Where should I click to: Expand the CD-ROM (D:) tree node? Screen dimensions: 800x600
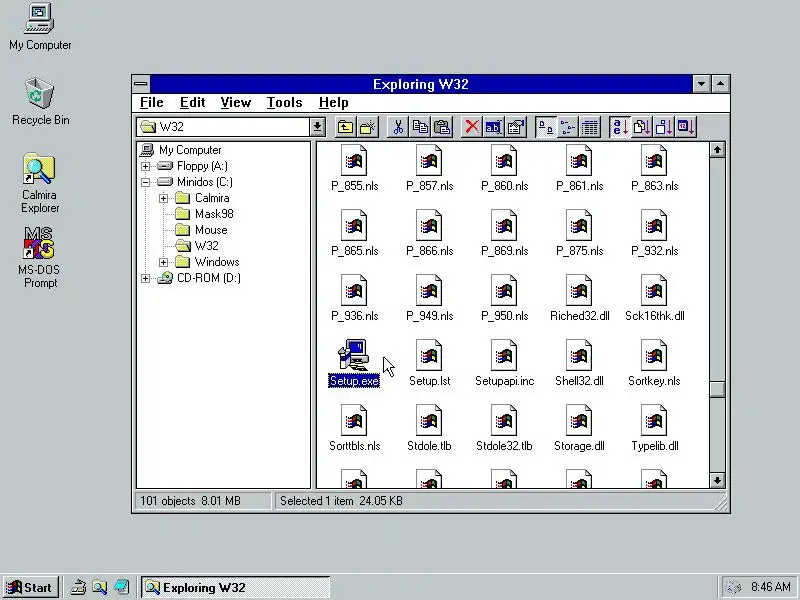145,278
